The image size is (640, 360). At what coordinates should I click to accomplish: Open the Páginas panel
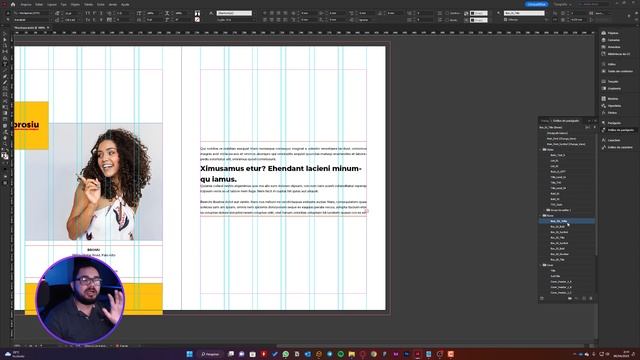[613, 33]
